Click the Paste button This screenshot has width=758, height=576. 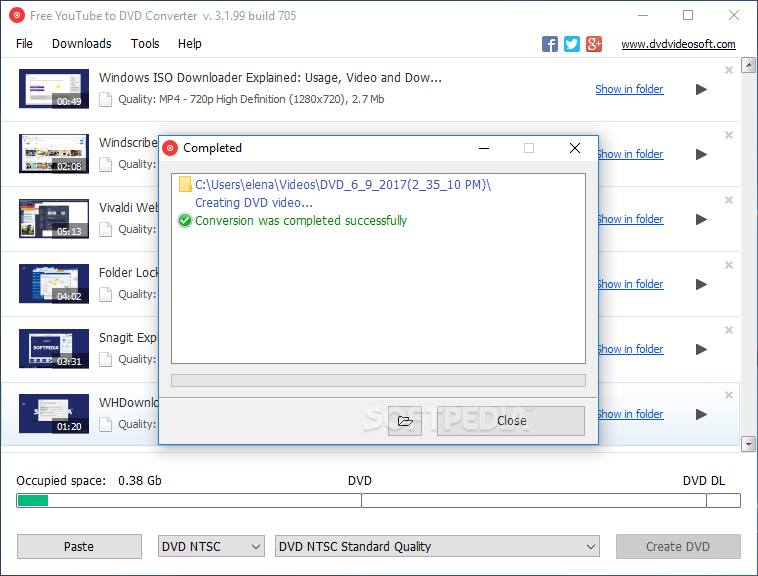click(x=79, y=547)
